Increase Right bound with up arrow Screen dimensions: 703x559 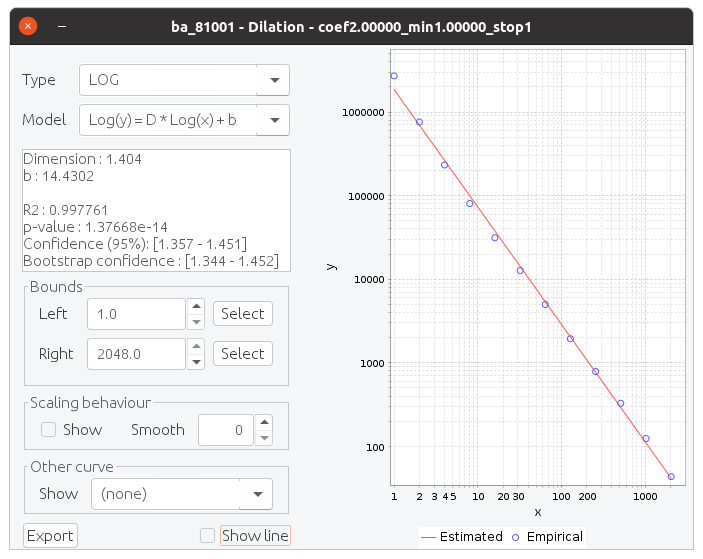coord(197,347)
